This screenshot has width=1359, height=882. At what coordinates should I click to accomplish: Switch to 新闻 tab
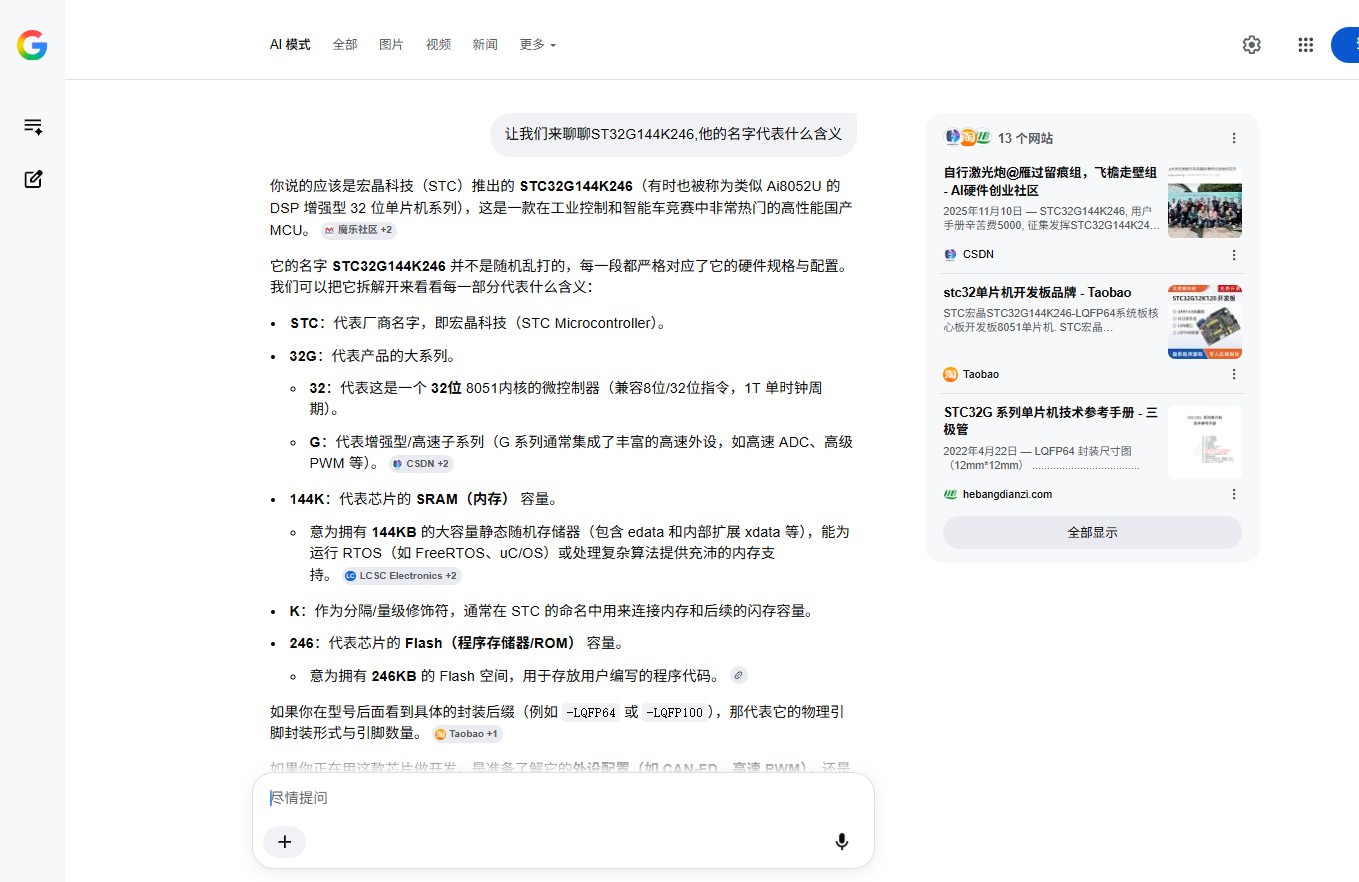click(485, 45)
